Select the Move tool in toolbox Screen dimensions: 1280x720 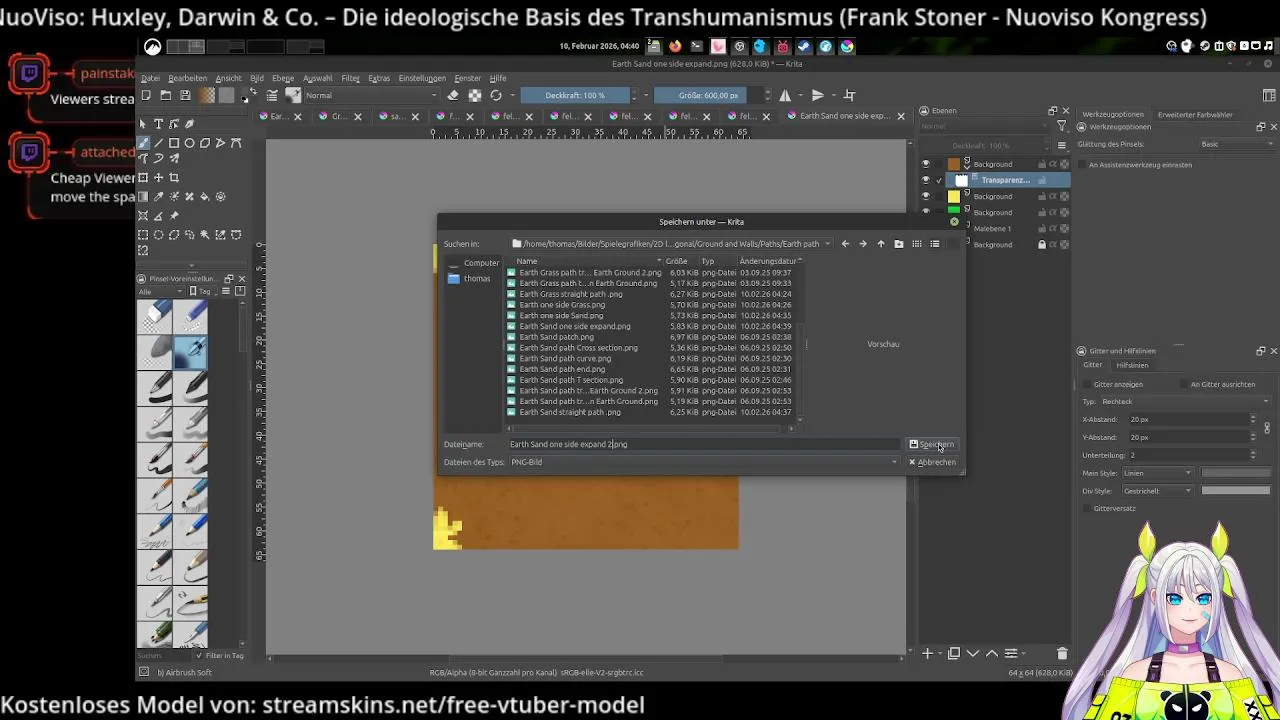tap(159, 177)
